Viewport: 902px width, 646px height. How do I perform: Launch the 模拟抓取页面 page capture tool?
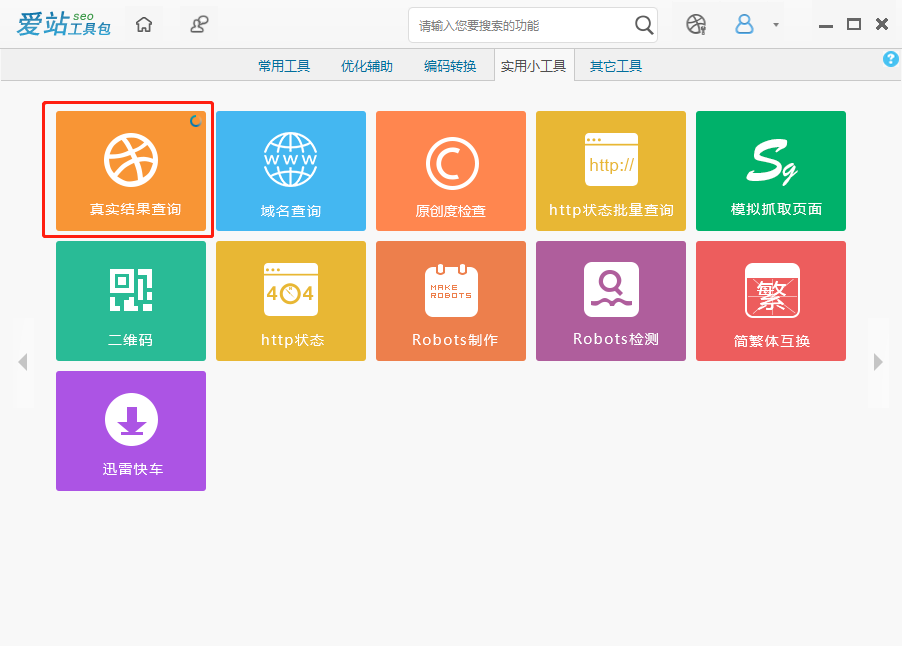tap(770, 170)
